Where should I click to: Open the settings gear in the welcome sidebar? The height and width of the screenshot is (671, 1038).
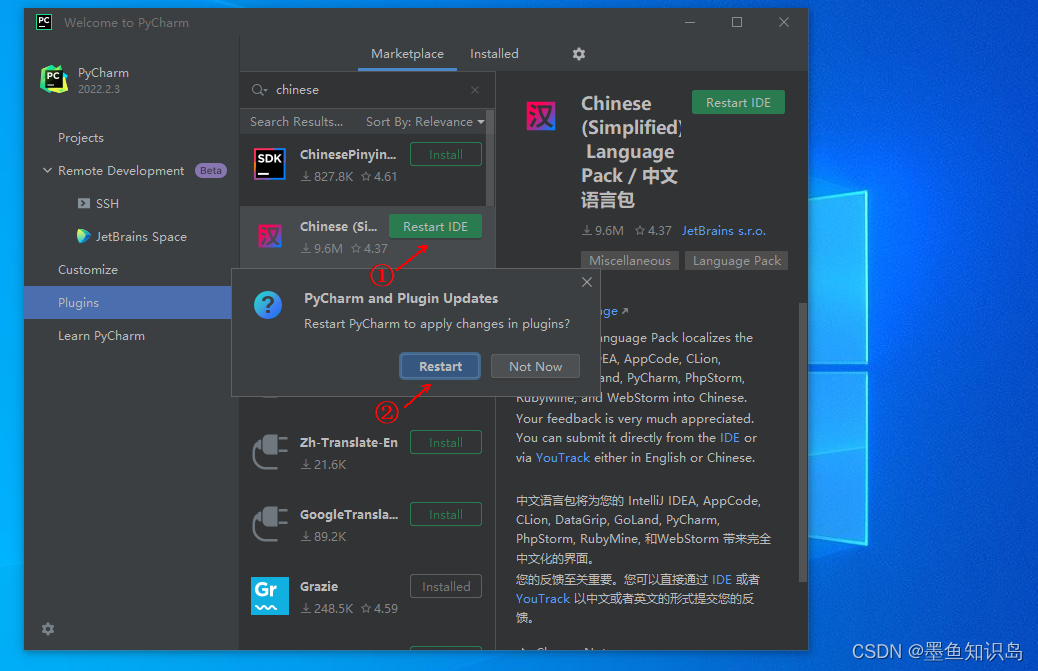click(x=48, y=629)
